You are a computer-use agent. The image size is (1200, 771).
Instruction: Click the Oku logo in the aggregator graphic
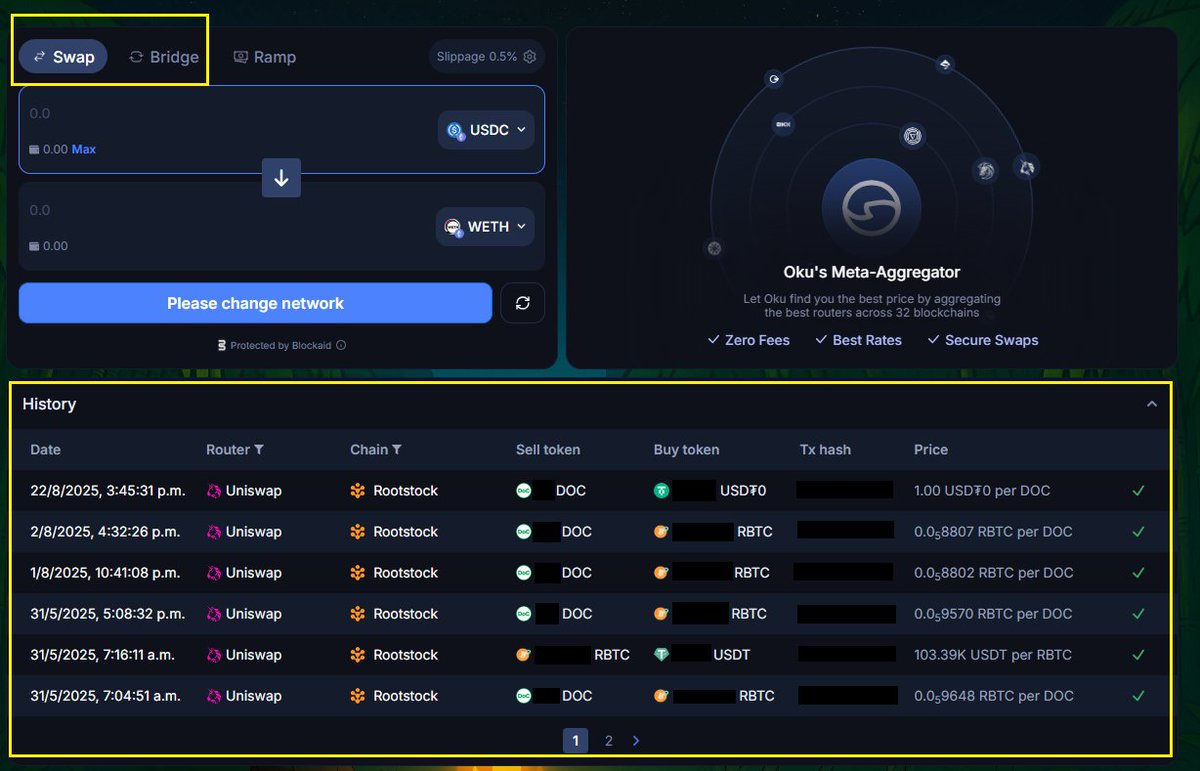pyautogui.click(x=871, y=208)
